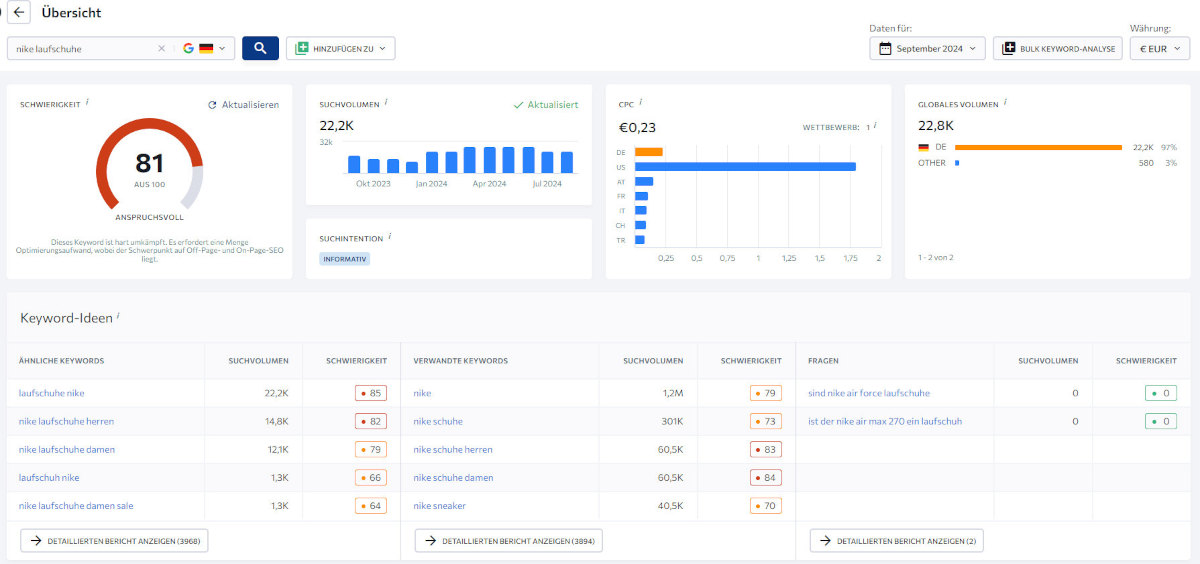Screen dimensions: 1200x564
Task: Open keyword 'nike laufschuhe damen sale'
Action: point(76,506)
